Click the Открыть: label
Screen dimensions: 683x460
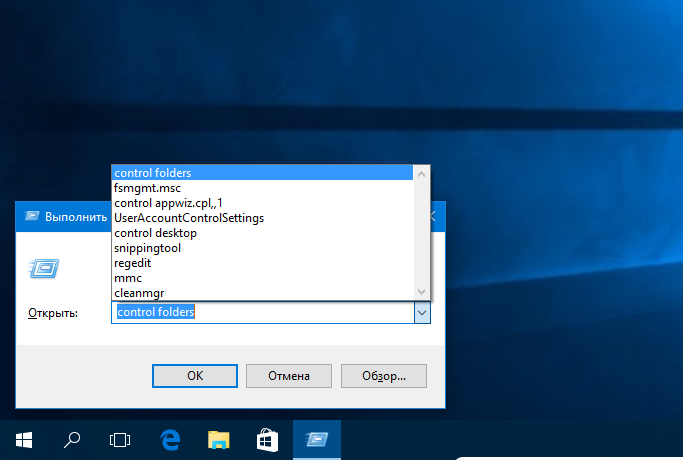coord(53,313)
